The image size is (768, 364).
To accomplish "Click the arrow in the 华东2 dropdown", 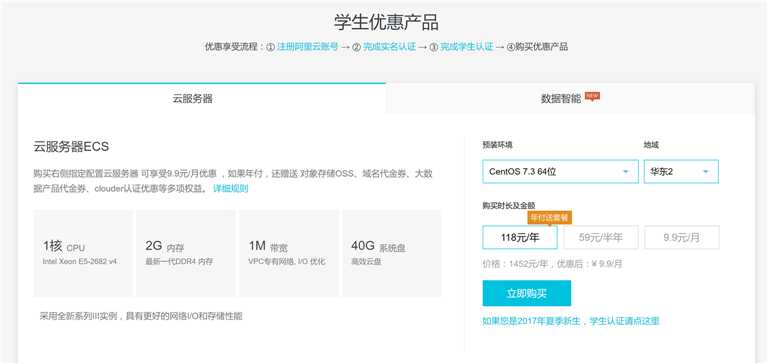I will point(706,172).
